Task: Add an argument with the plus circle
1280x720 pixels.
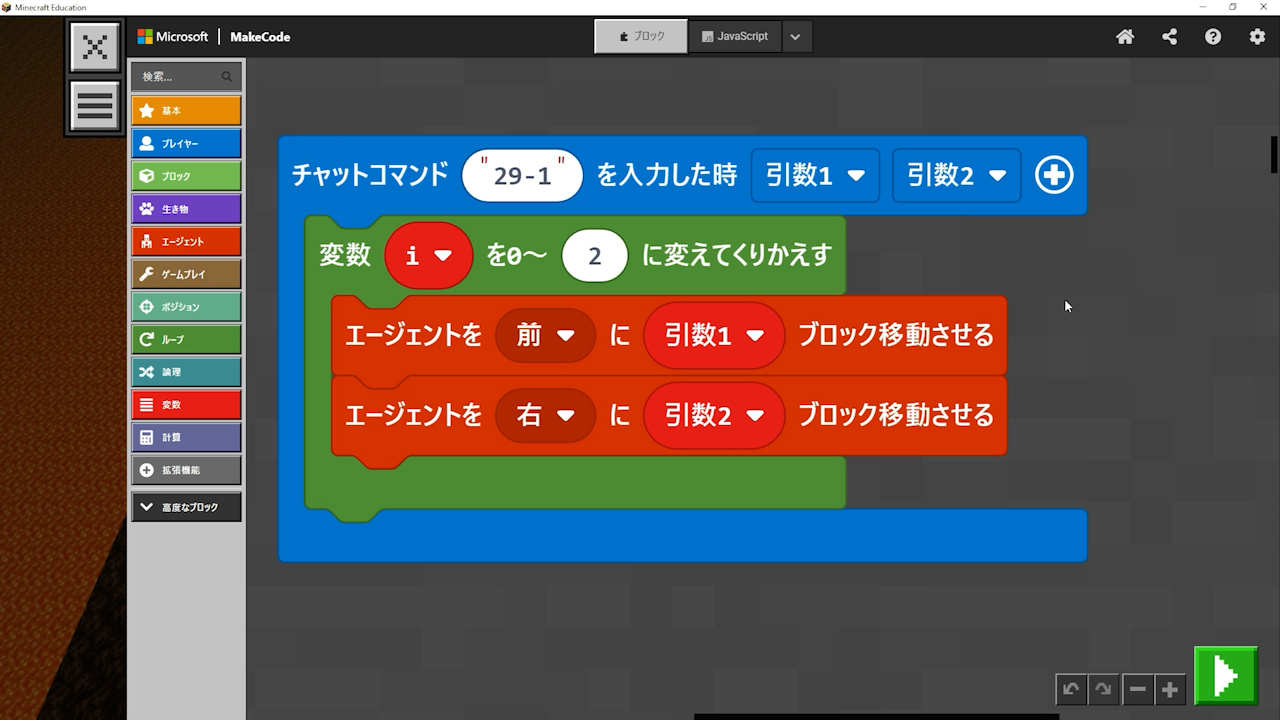Action: (x=1054, y=176)
